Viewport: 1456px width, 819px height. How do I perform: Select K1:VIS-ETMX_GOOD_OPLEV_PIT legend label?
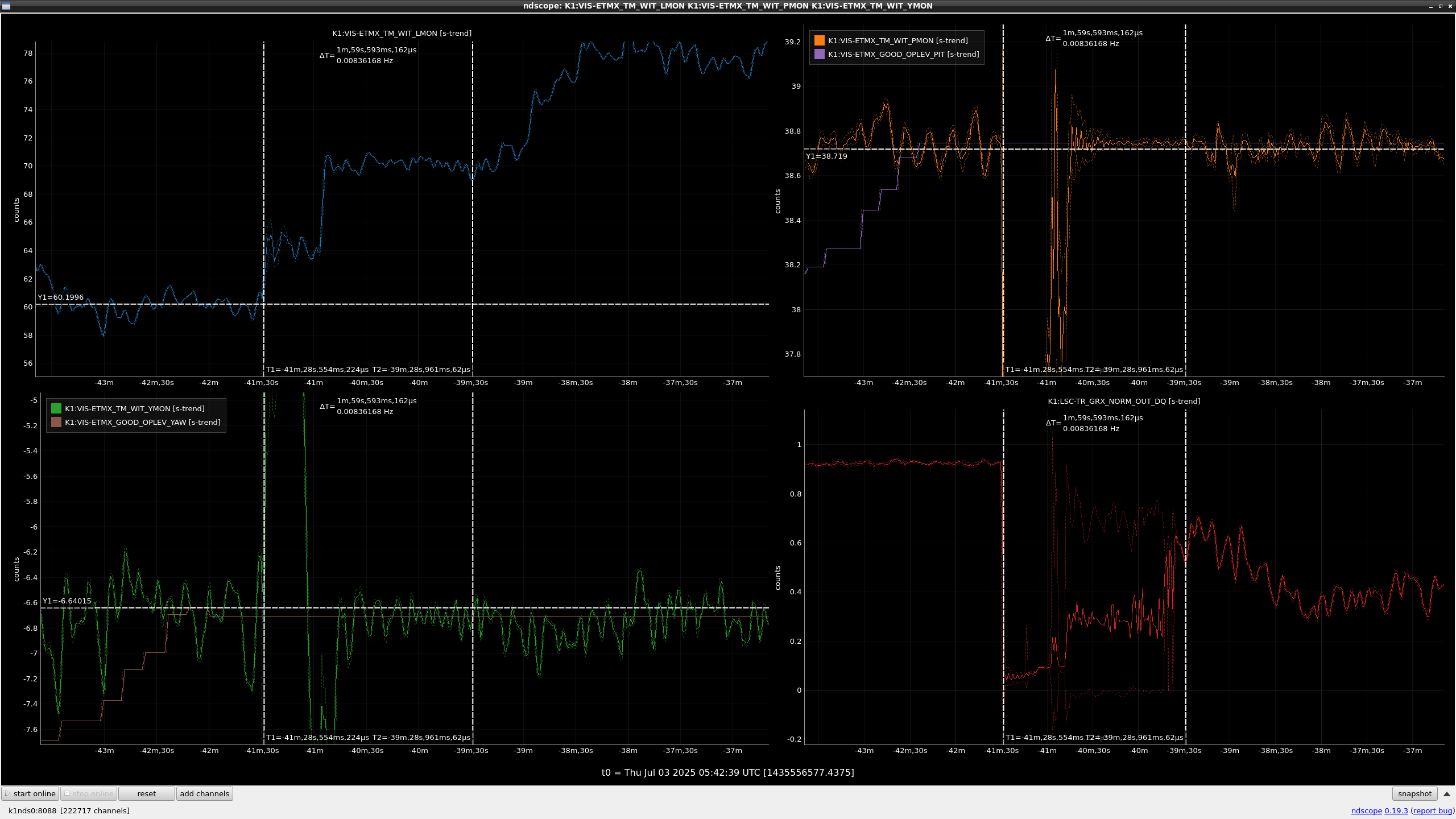[x=904, y=54]
